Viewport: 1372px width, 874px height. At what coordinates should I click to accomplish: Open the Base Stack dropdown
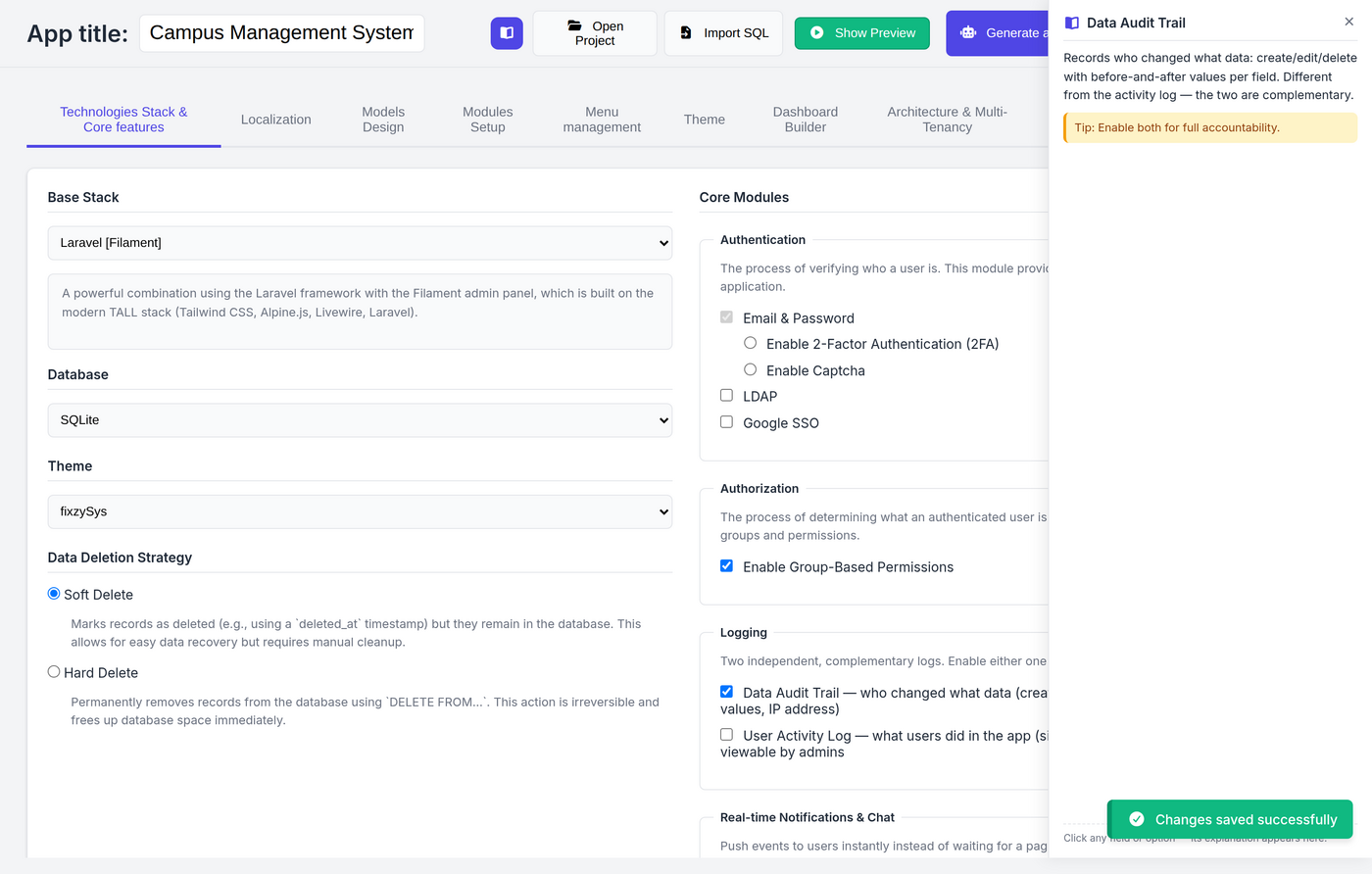coord(360,243)
